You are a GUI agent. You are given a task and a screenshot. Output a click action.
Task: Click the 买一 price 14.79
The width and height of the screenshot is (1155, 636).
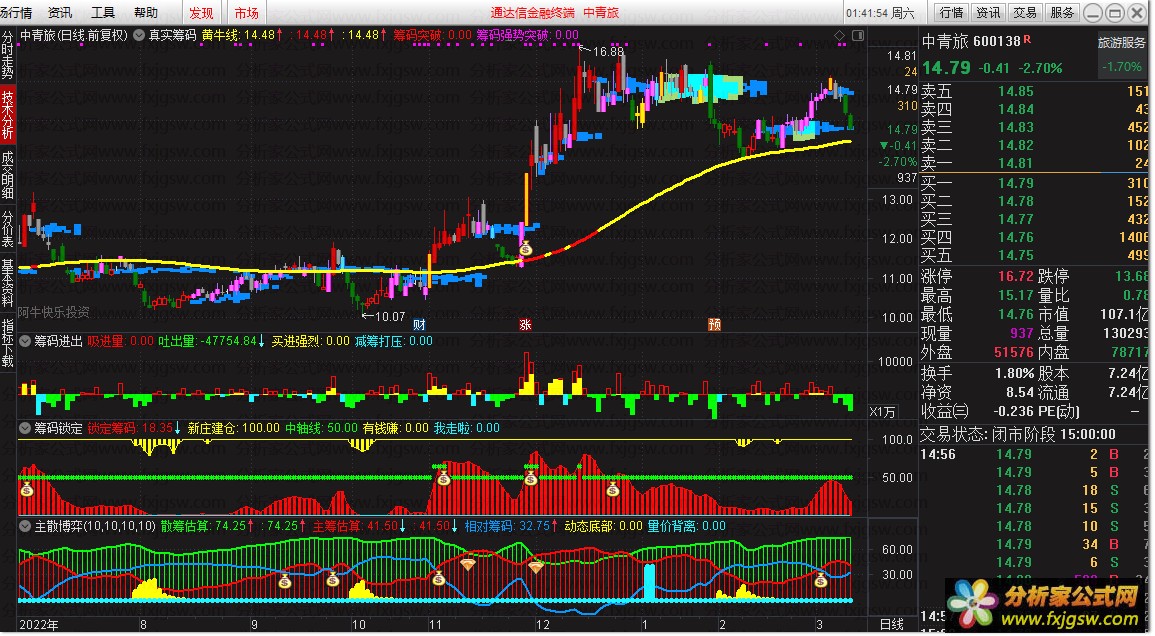(1016, 184)
